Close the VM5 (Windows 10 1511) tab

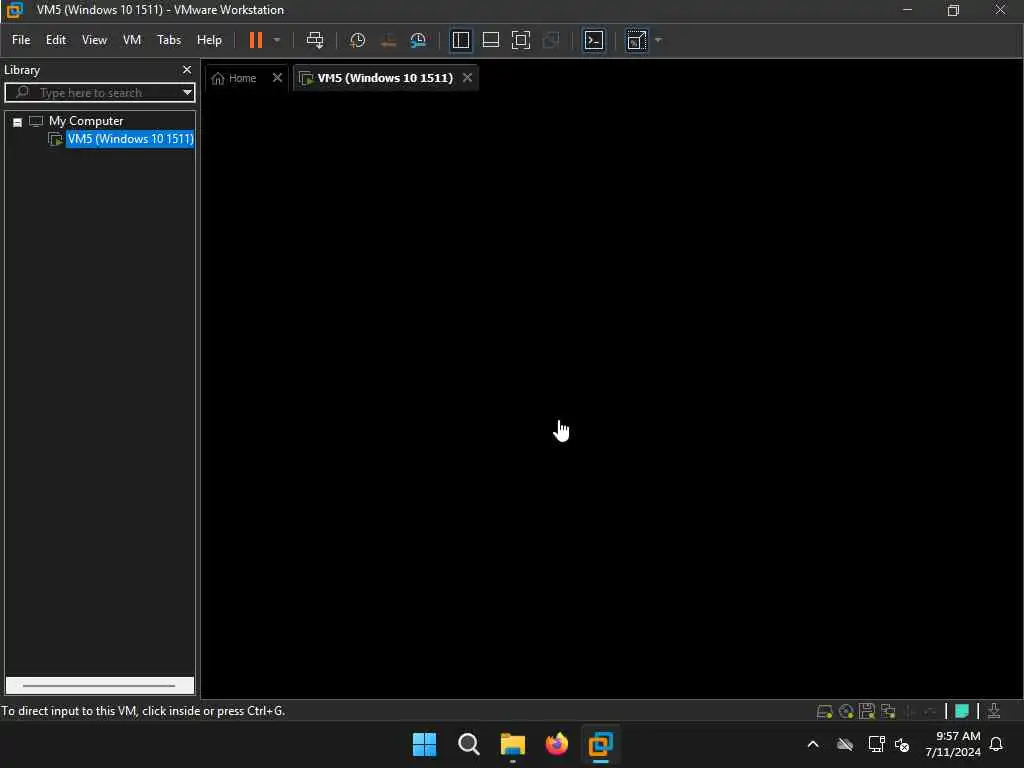[x=467, y=77]
